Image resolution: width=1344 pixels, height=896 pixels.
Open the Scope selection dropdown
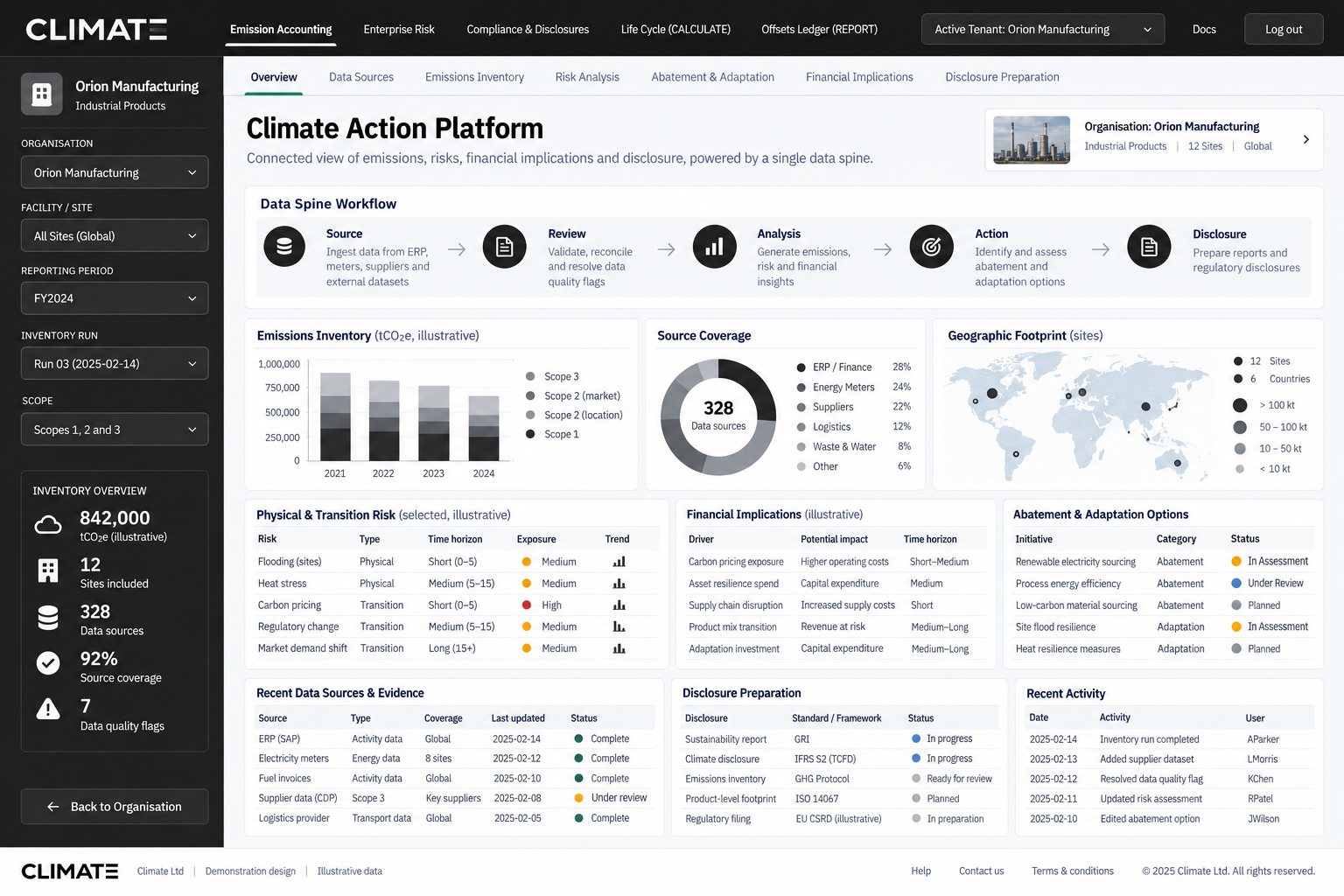[115, 430]
